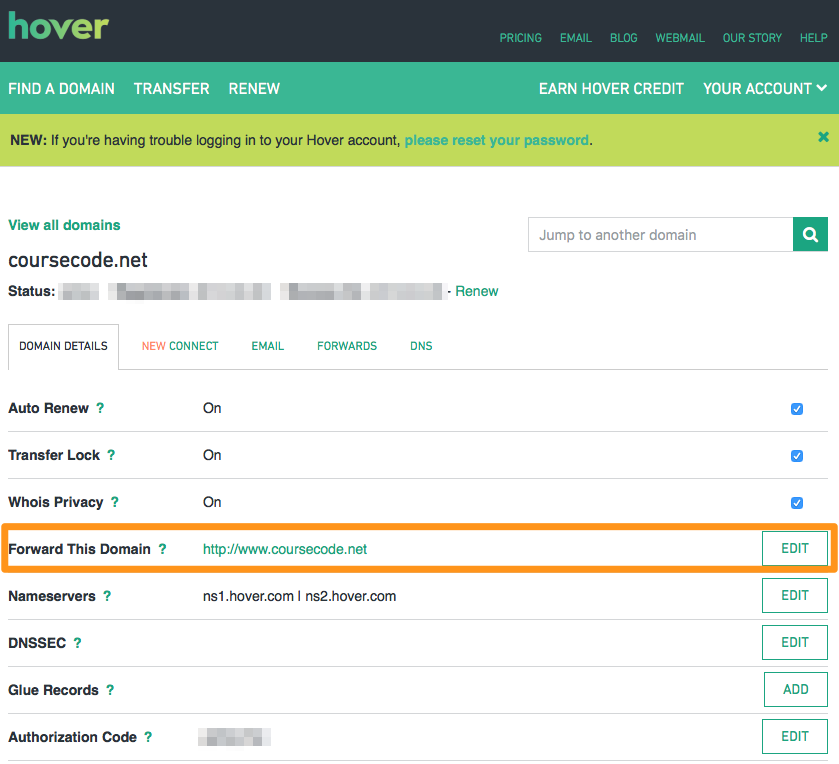Edit the Forward This Domain setting
The width and height of the screenshot is (839, 764).
[795, 548]
